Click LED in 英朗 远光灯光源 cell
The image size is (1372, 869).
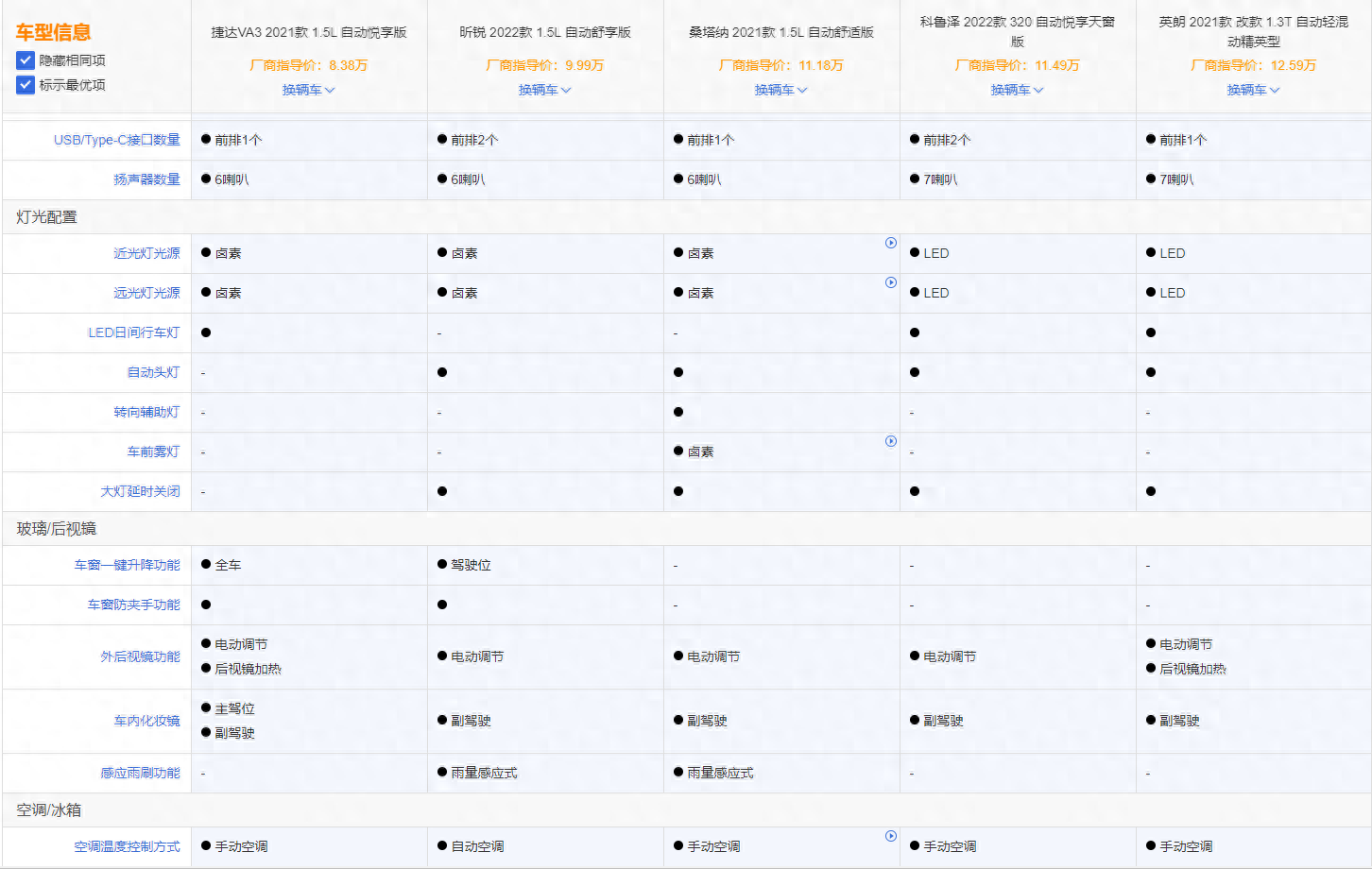(x=1173, y=293)
